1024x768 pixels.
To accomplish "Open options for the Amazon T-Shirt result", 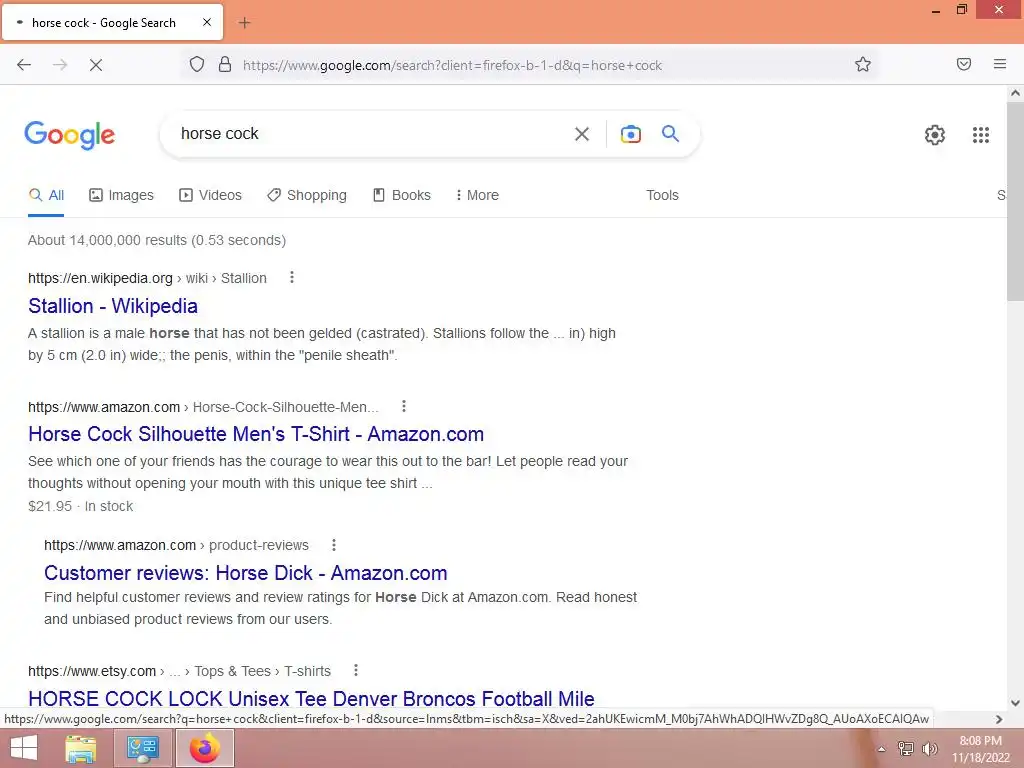I will pos(404,406).
